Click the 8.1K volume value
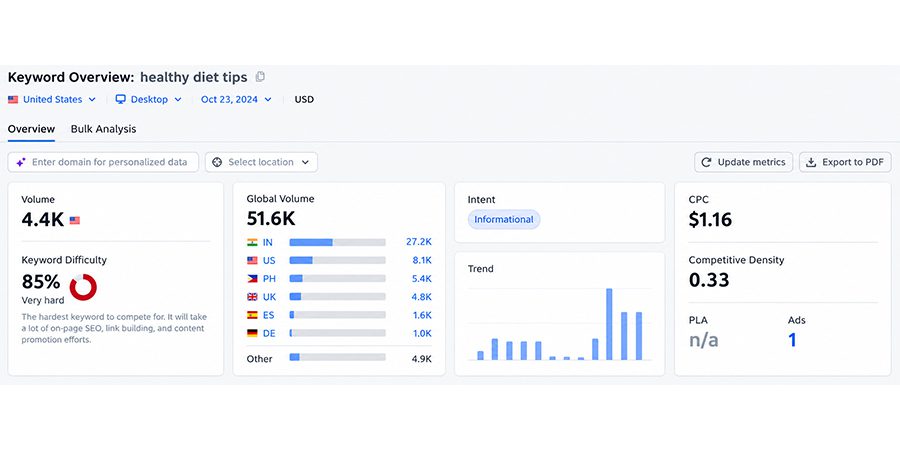Image resolution: width=900 pixels, height=450 pixels. [422, 261]
